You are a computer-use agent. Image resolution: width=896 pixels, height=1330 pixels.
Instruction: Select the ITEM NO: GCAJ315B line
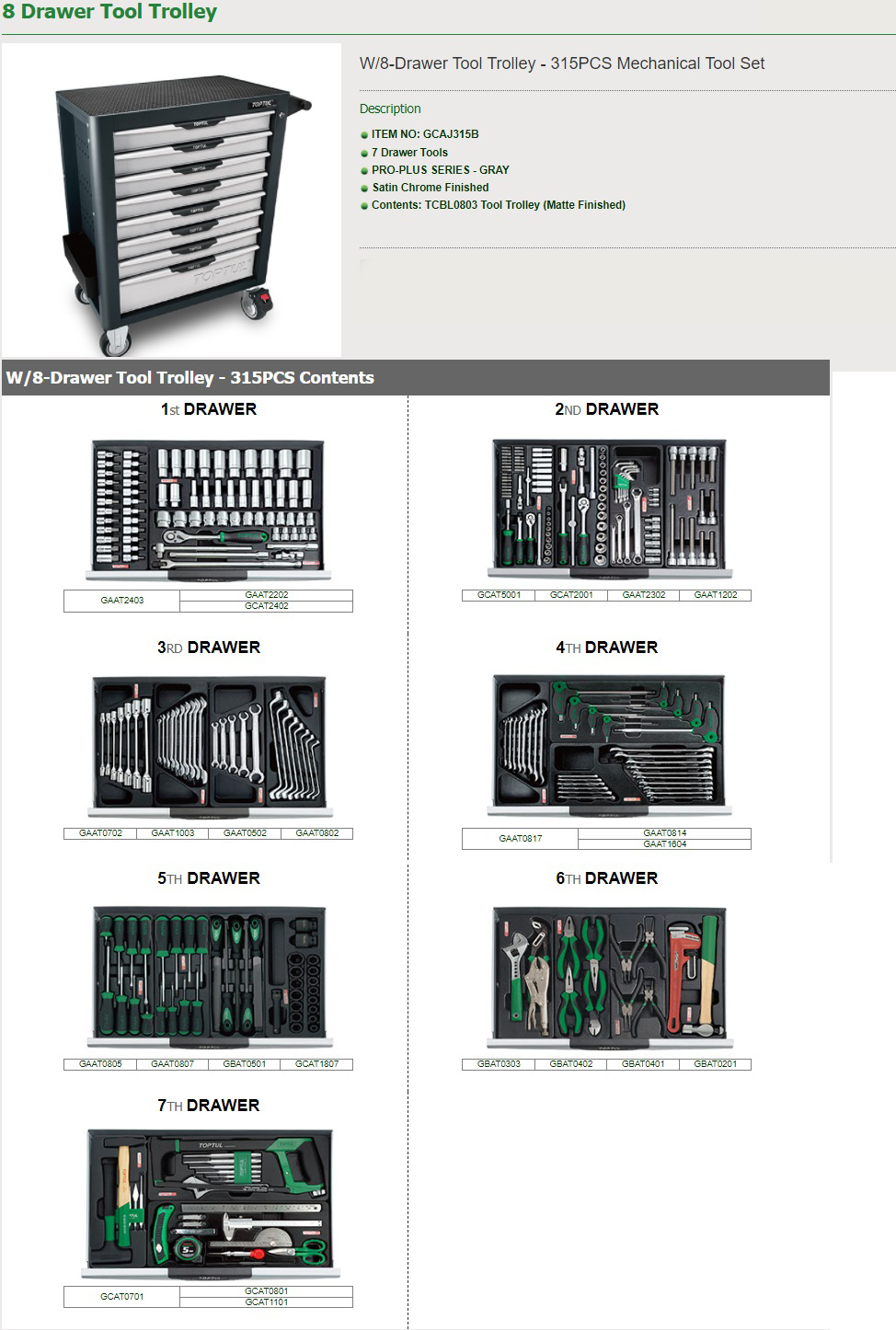pyautogui.click(x=424, y=134)
